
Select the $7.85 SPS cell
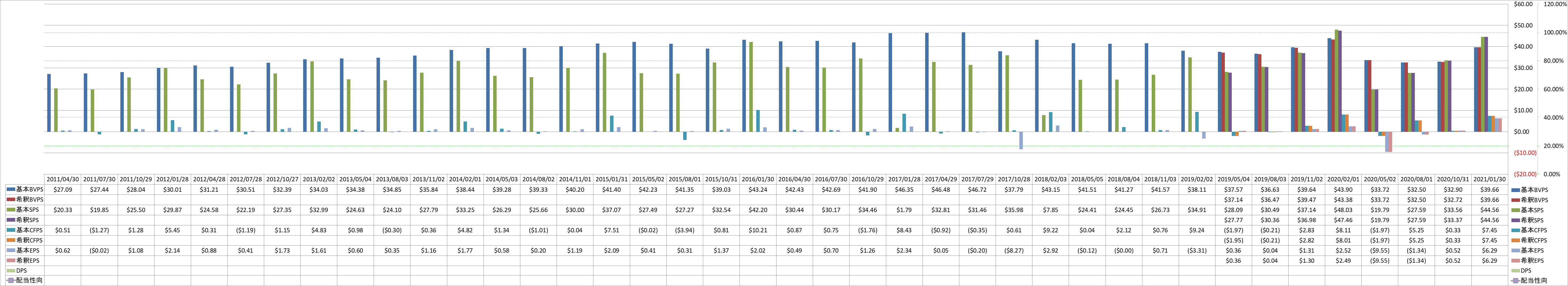click(1051, 210)
